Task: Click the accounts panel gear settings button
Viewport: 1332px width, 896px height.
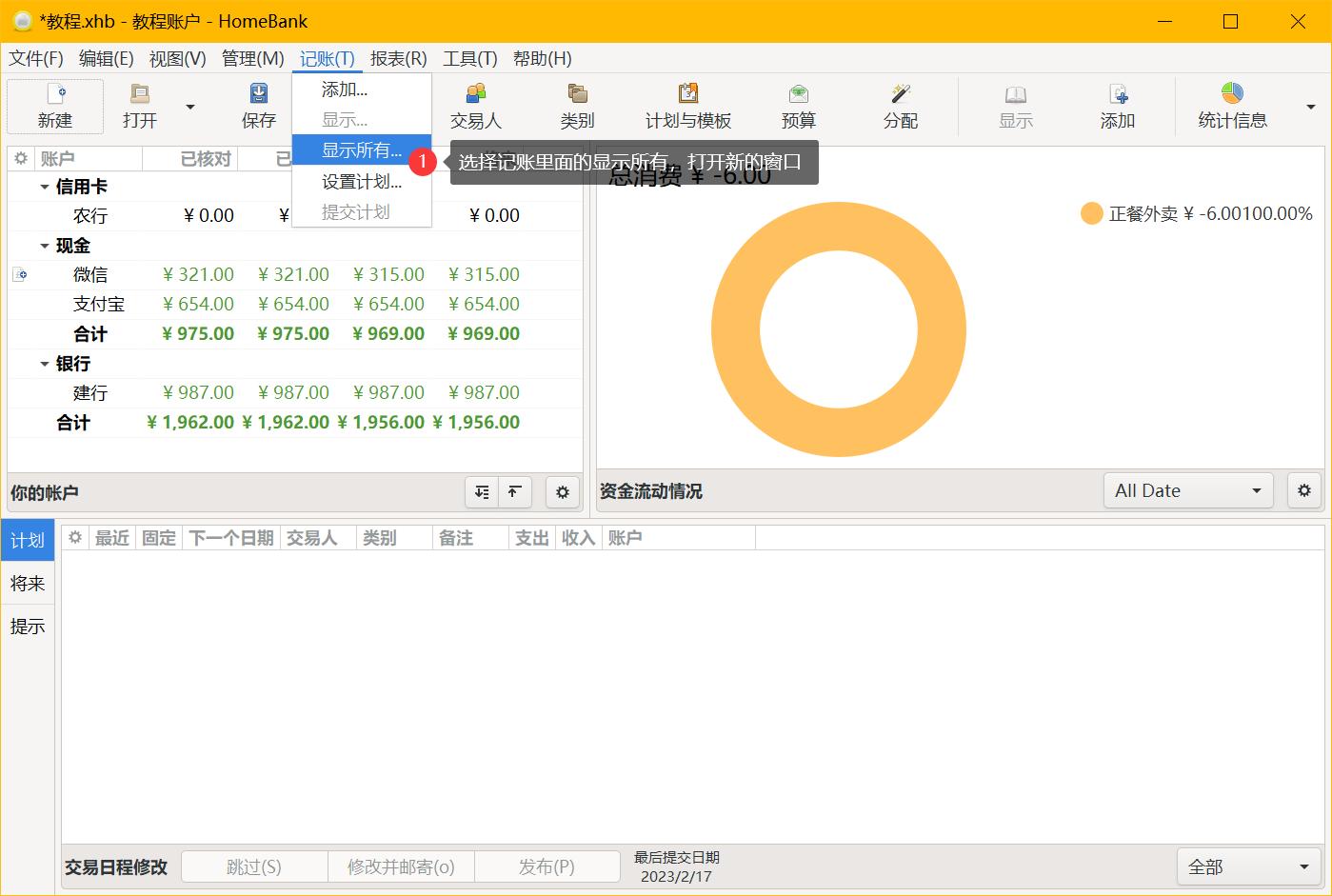Action: (x=562, y=492)
